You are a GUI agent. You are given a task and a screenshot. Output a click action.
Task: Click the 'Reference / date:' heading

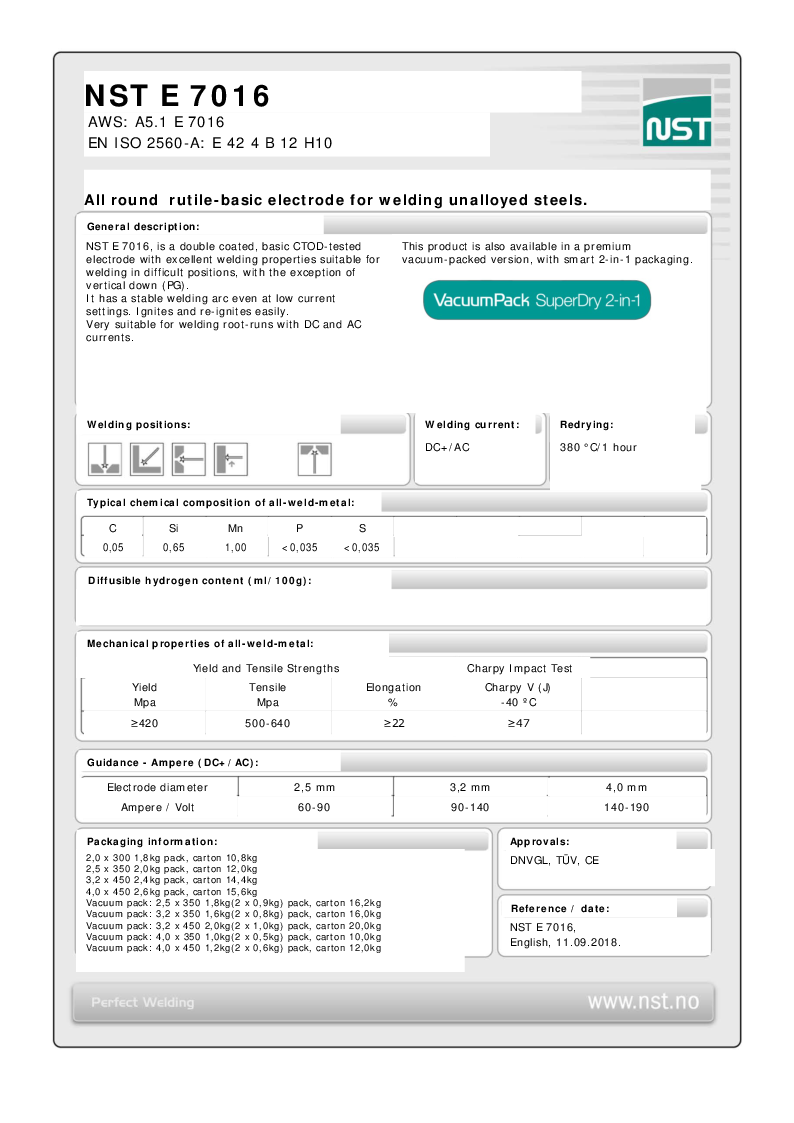pyautogui.click(x=560, y=909)
